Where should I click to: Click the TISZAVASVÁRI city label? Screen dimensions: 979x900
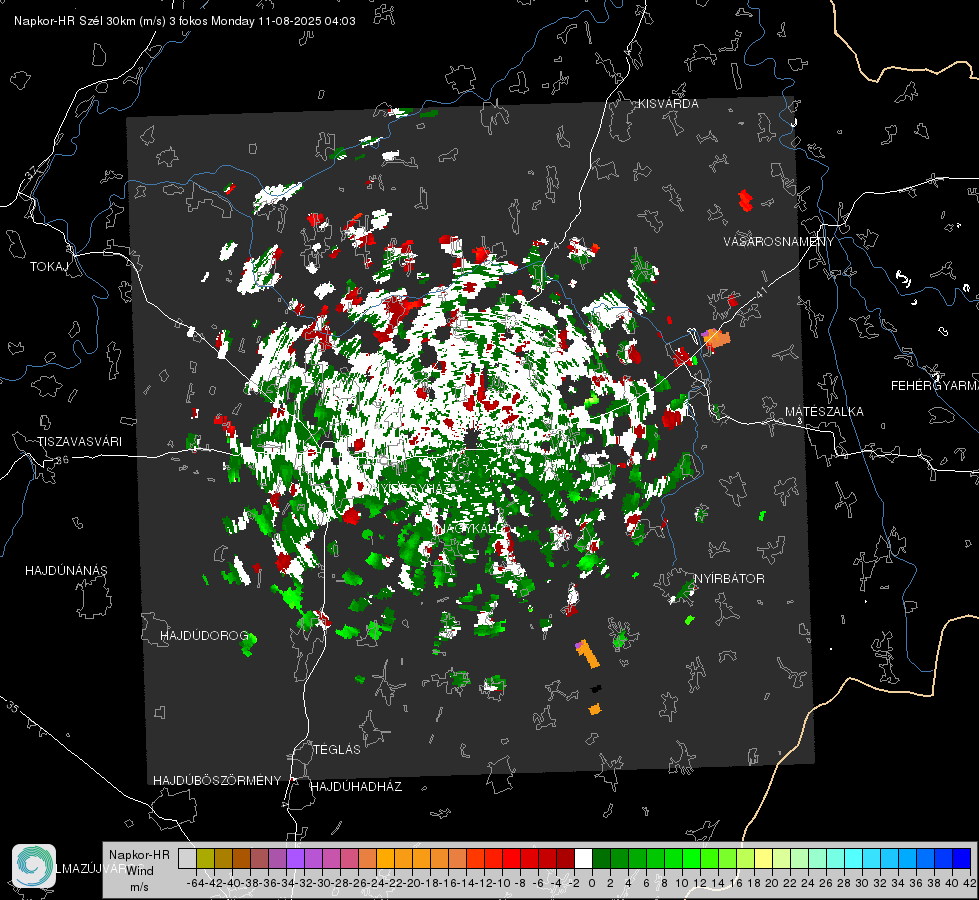pos(79,442)
